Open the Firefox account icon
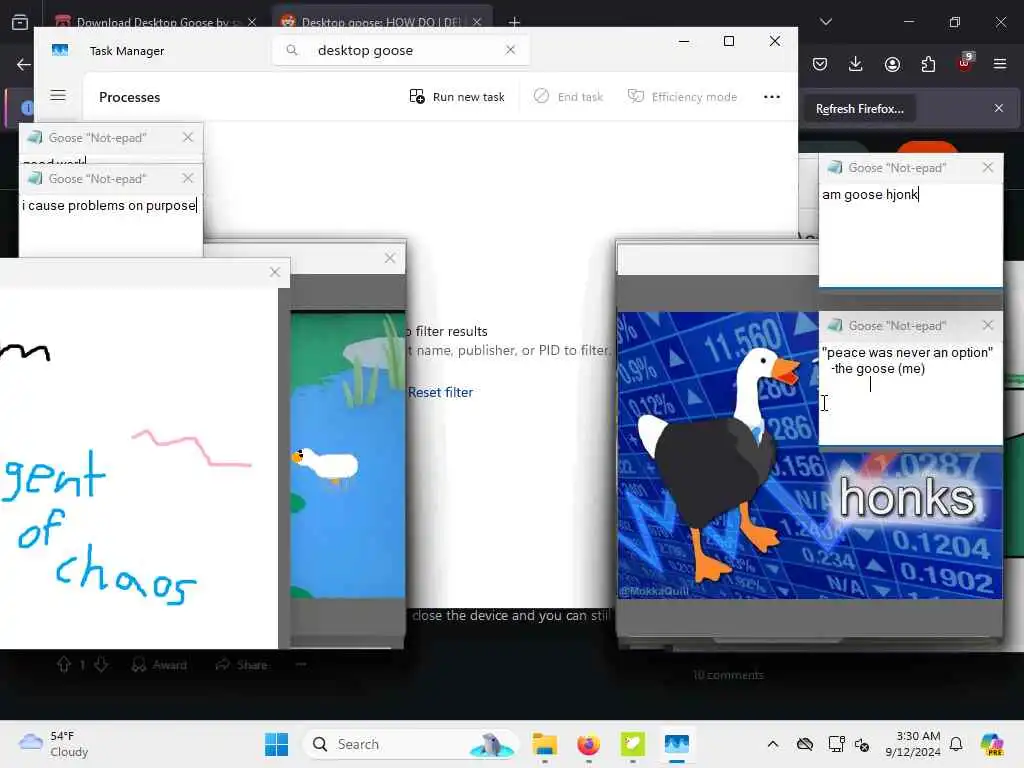The image size is (1024, 768). click(892, 64)
